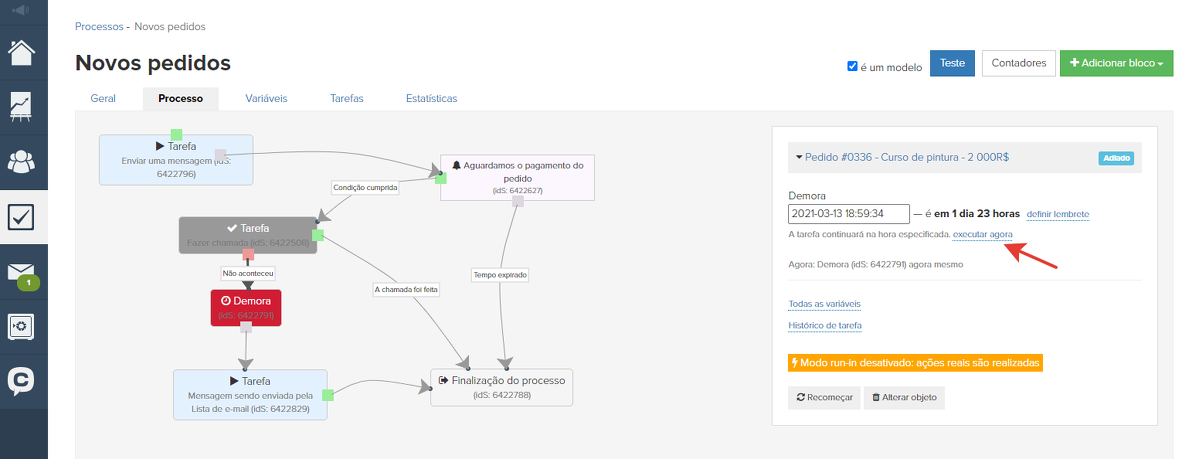Open the safe vault icon in sidebar
The image size is (1199, 459).
point(23,326)
